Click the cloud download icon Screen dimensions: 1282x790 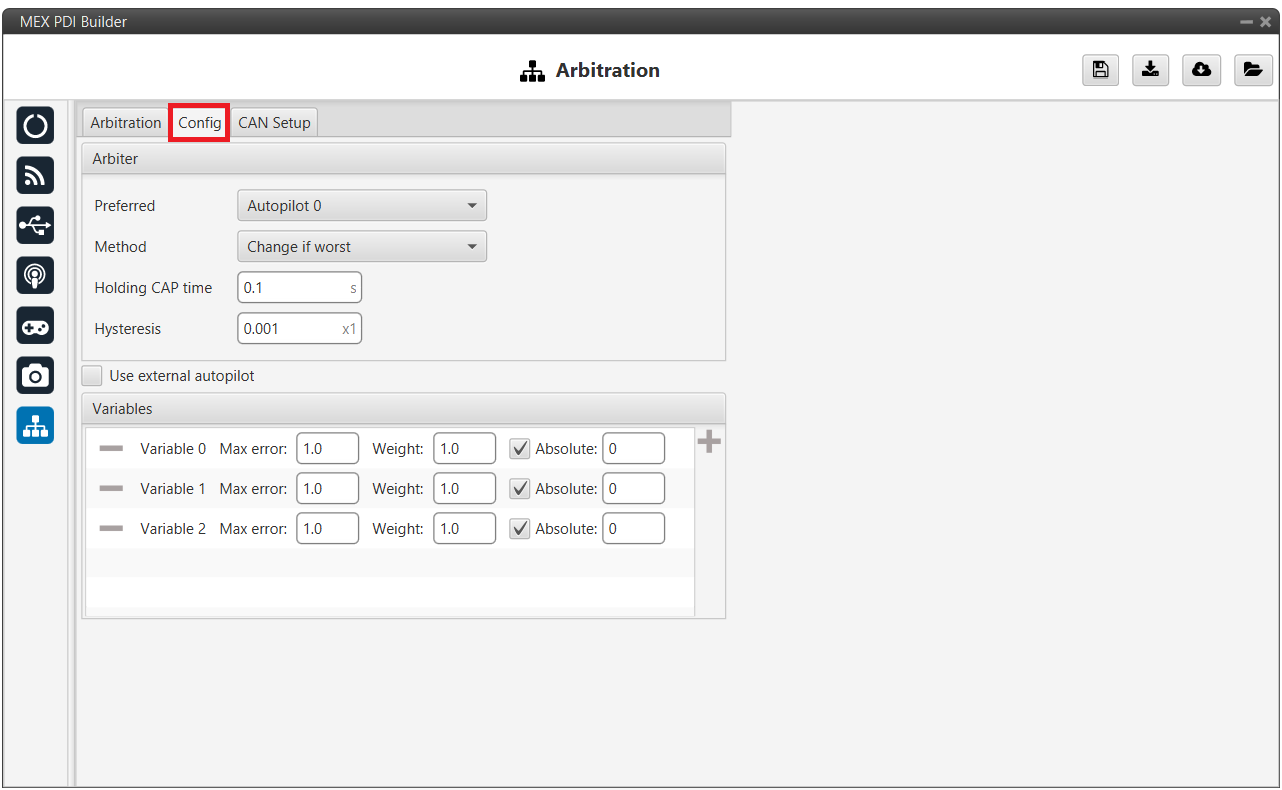tap(1202, 70)
